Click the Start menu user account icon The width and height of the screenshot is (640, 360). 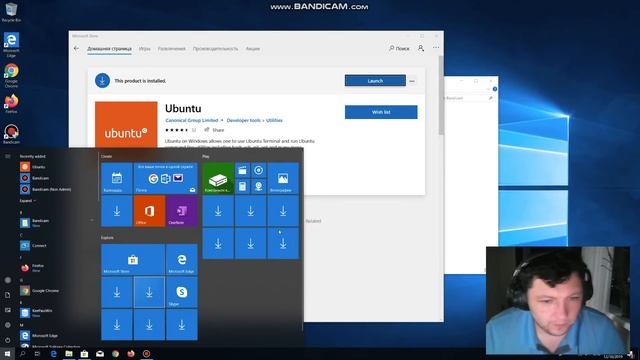(x=7, y=280)
